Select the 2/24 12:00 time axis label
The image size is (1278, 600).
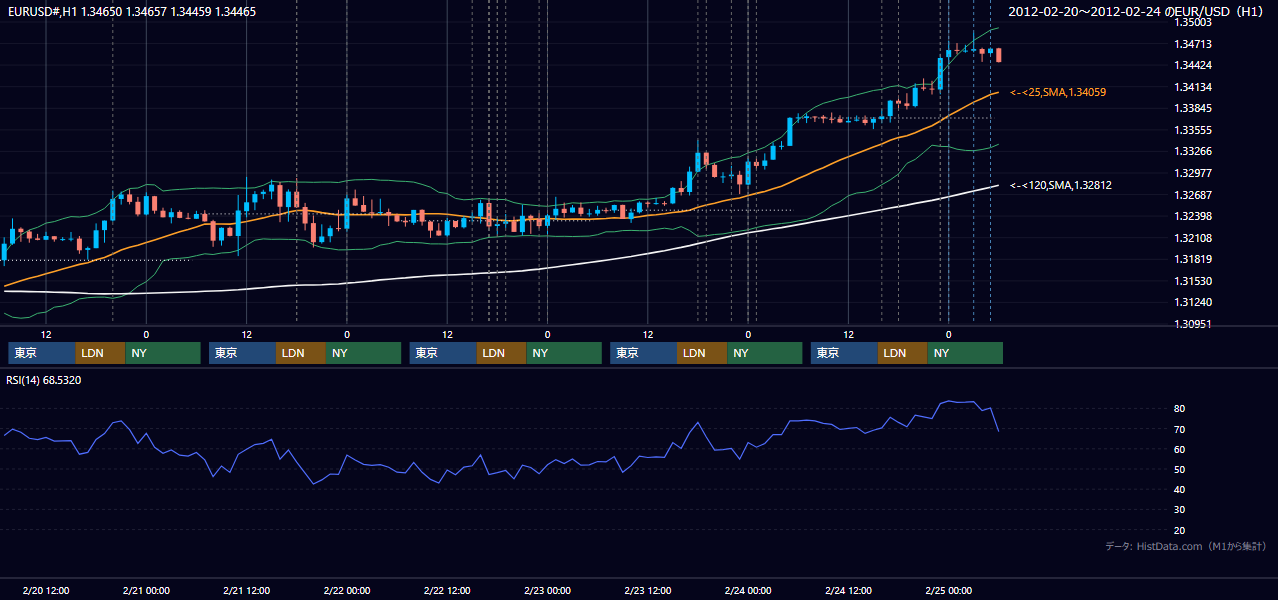[848, 590]
